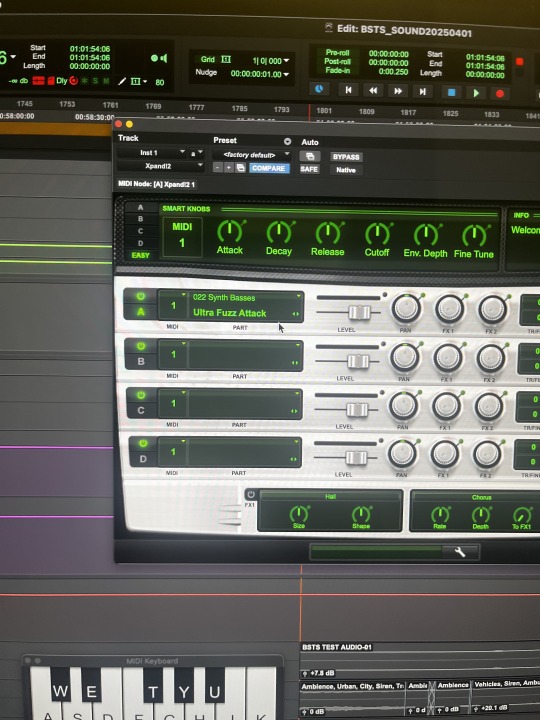The height and width of the screenshot is (720, 540).
Task: Toggle part D power button
Action: [x=142, y=444]
